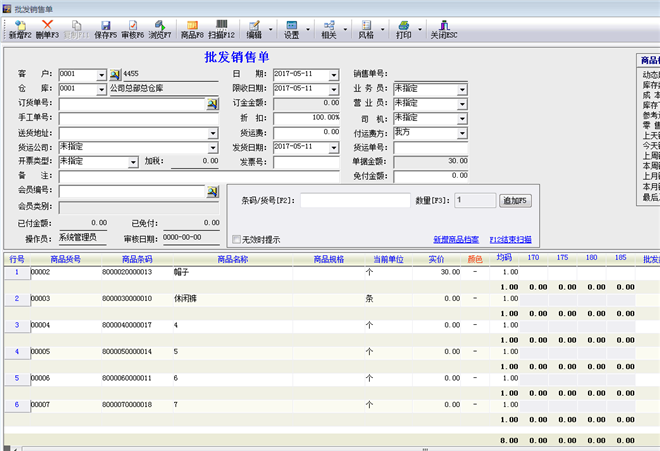Click the 风格 style toolbar icon
Screen dimensions: 660x451
coord(366,29)
